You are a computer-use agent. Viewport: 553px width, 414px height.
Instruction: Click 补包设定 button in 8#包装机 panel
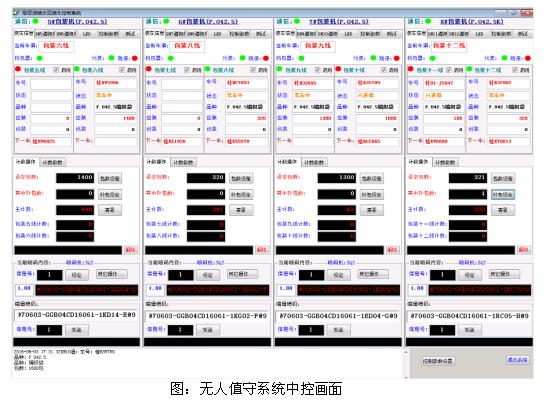pos(503,194)
